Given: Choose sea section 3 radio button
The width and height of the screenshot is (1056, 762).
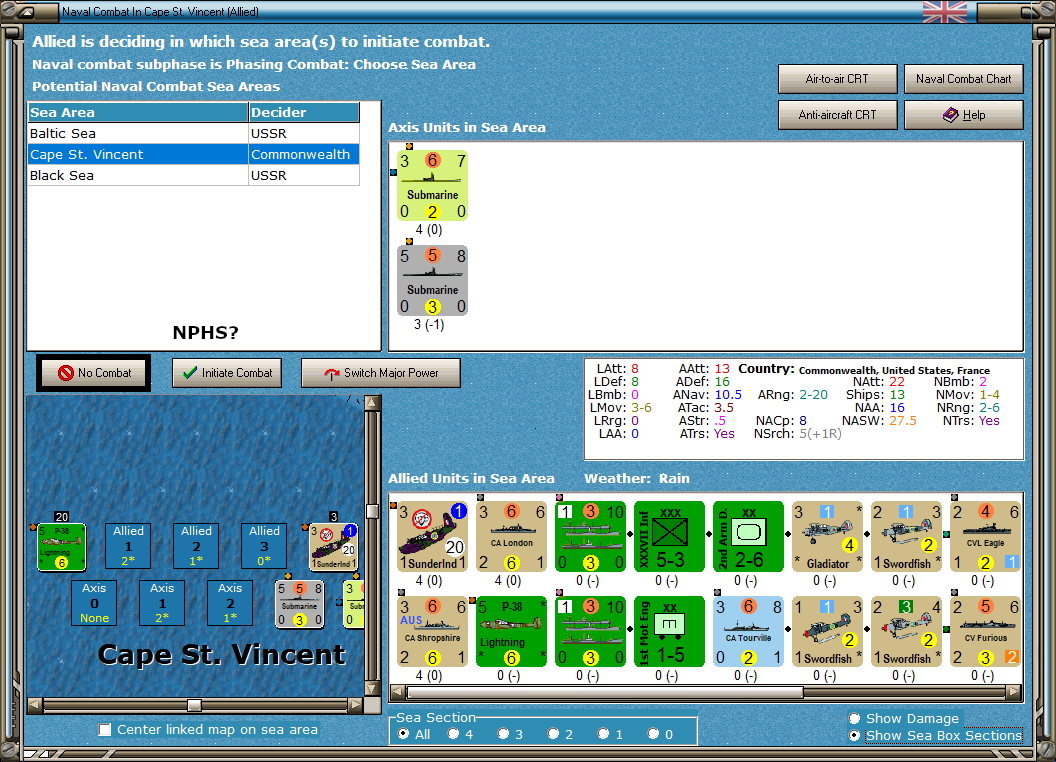Looking at the screenshot, I should (x=503, y=734).
